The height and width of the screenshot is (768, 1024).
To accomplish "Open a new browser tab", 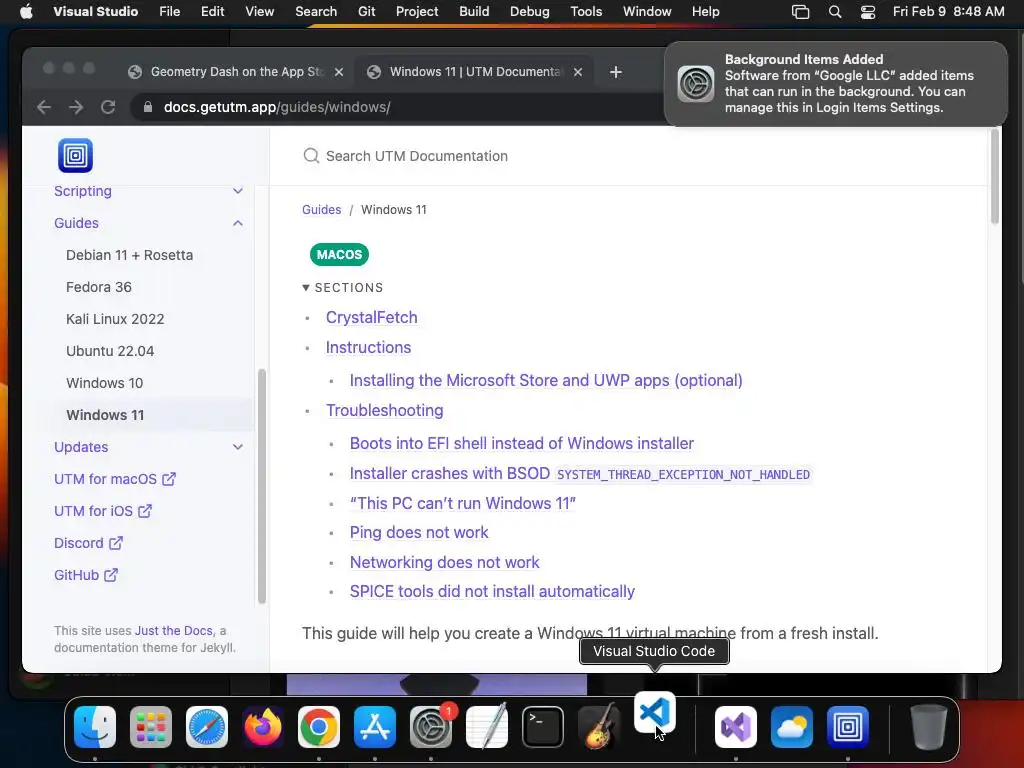I will (615, 72).
